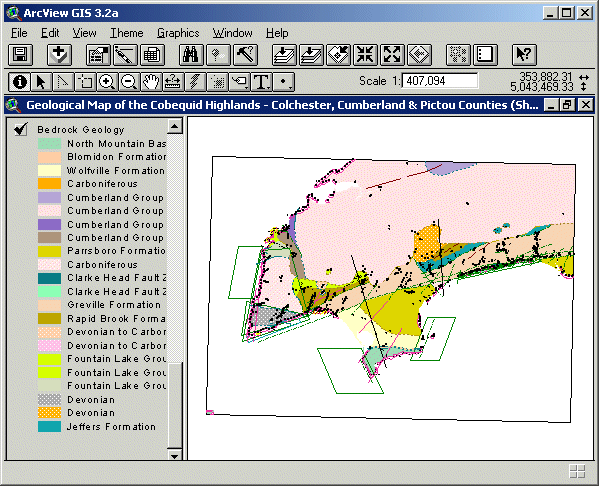Select the Pointer tool

(41, 82)
